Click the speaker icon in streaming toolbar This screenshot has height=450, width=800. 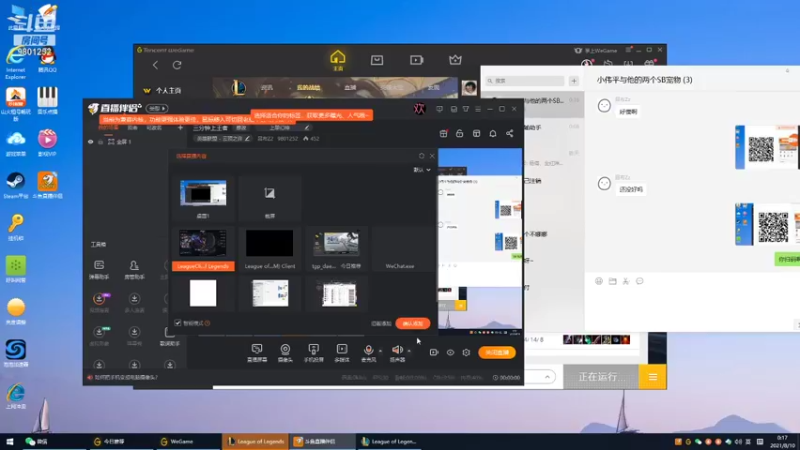click(x=397, y=352)
